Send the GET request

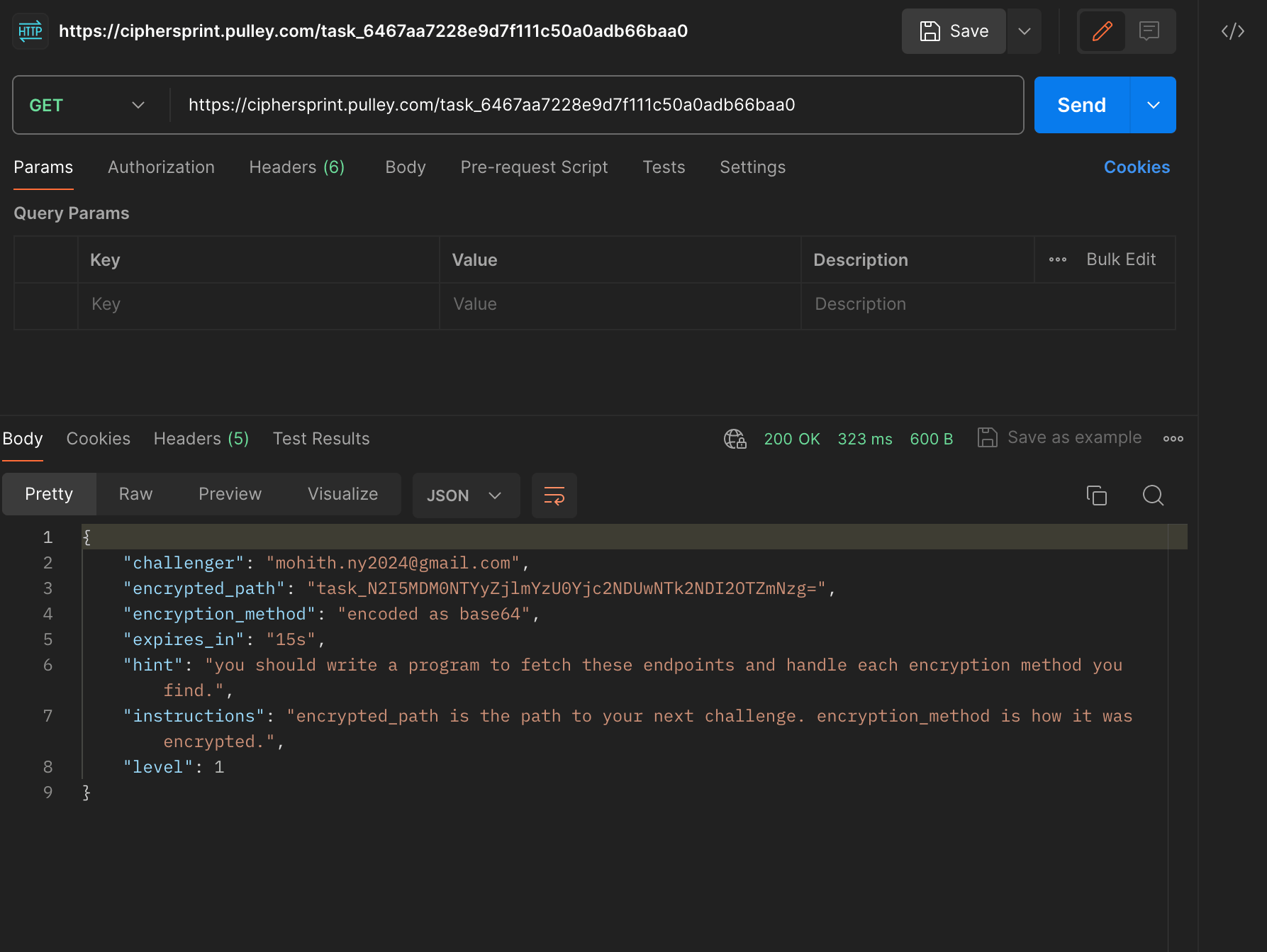(x=1081, y=105)
